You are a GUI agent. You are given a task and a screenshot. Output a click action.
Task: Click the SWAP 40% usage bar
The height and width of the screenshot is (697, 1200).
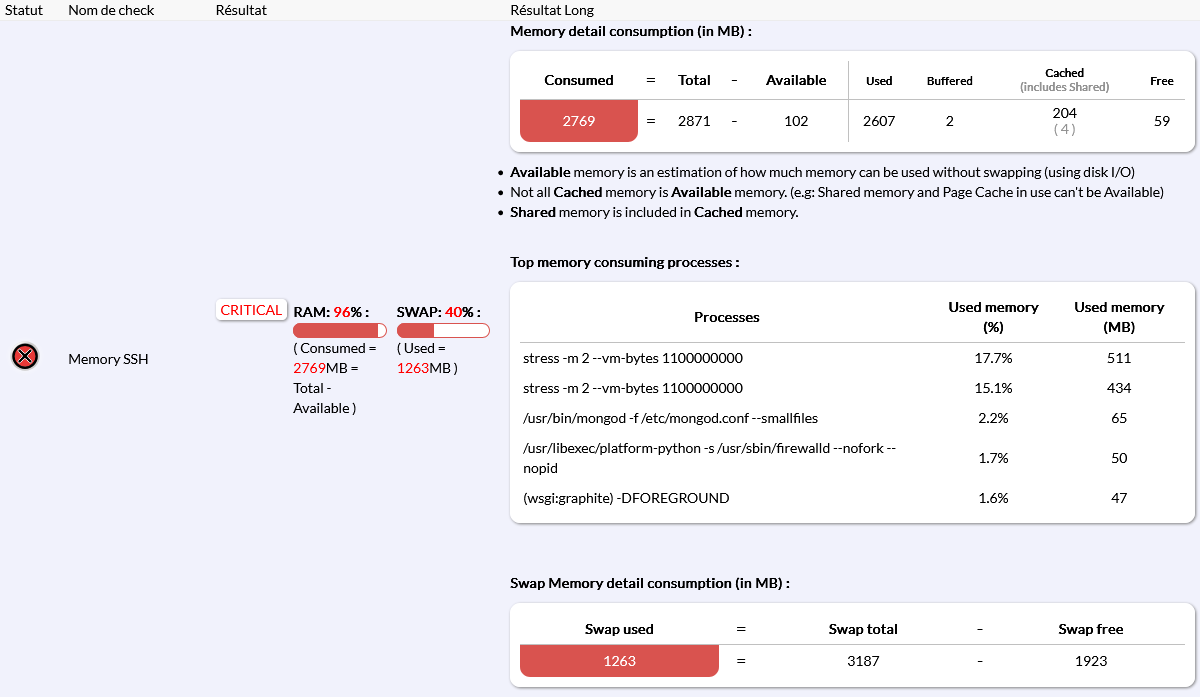coord(442,331)
